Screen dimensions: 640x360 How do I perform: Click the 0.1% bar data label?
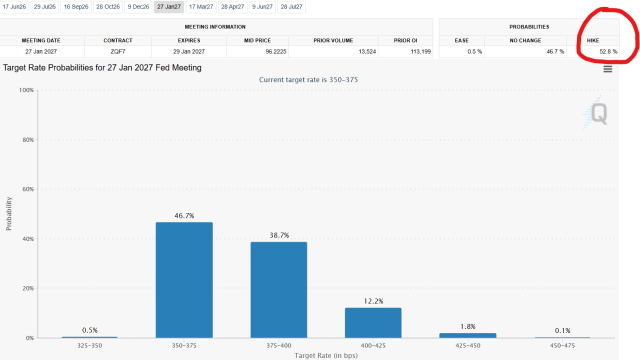(x=562, y=331)
